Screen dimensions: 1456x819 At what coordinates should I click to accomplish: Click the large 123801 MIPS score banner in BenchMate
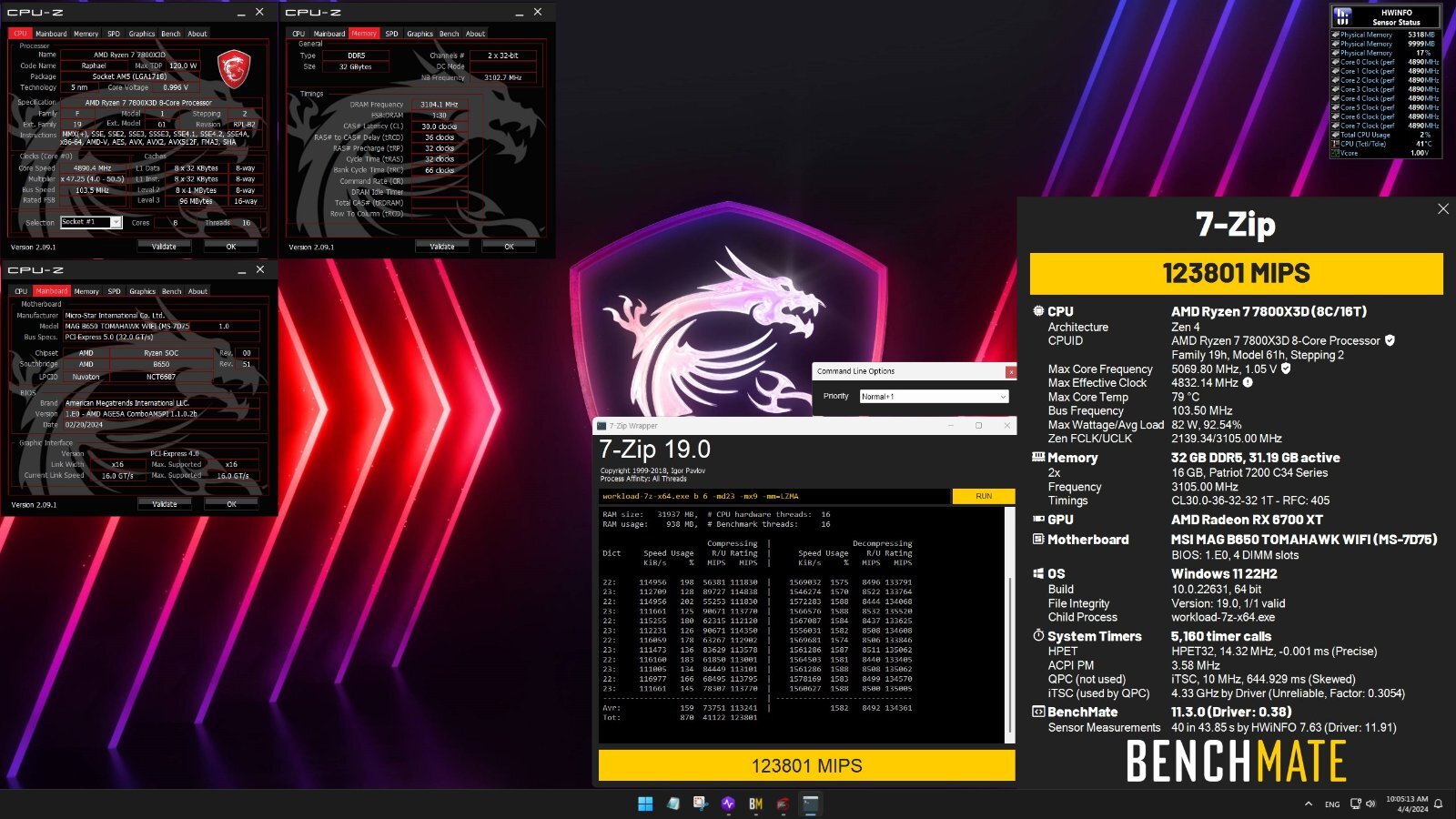pyautogui.click(x=1236, y=273)
